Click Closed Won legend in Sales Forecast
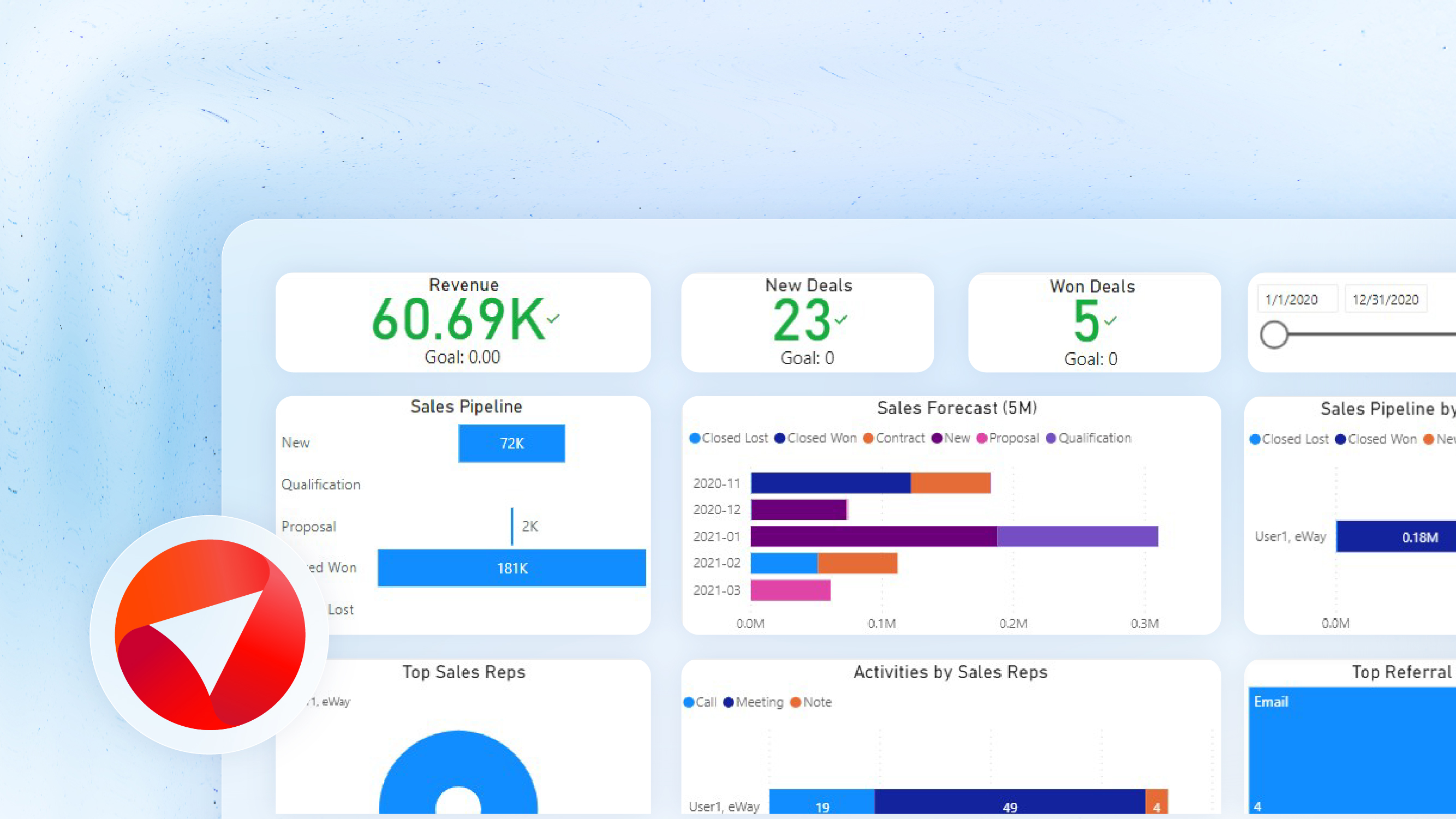This screenshot has height=819, width=1456. 816,438
